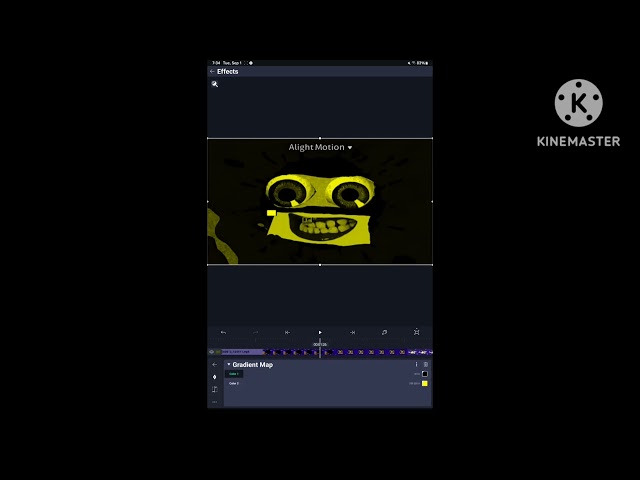Open more options in the left side panel
Image resolution: width=640 pixels, height=480 pixels.
[215, 402]
